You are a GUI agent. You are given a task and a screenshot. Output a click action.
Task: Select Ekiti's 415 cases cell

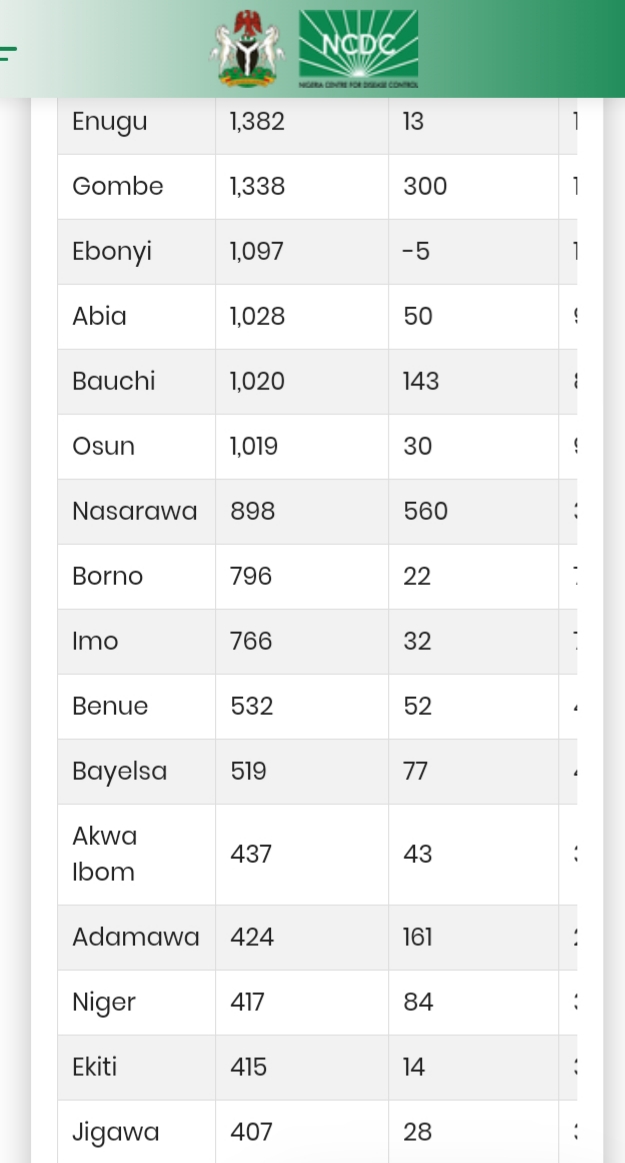[x=249, y=1068]
